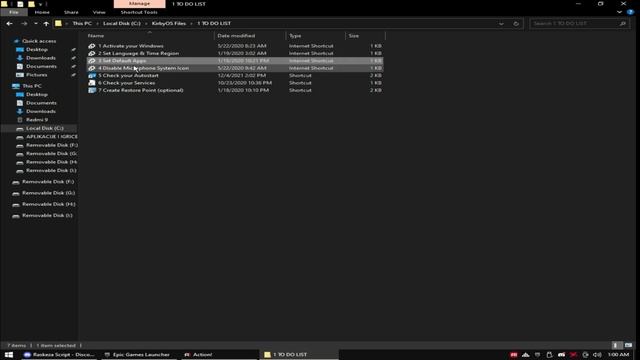Open Documents under Quick access
This screenshot has height=360, width=640.
click(x=41, y=66)
